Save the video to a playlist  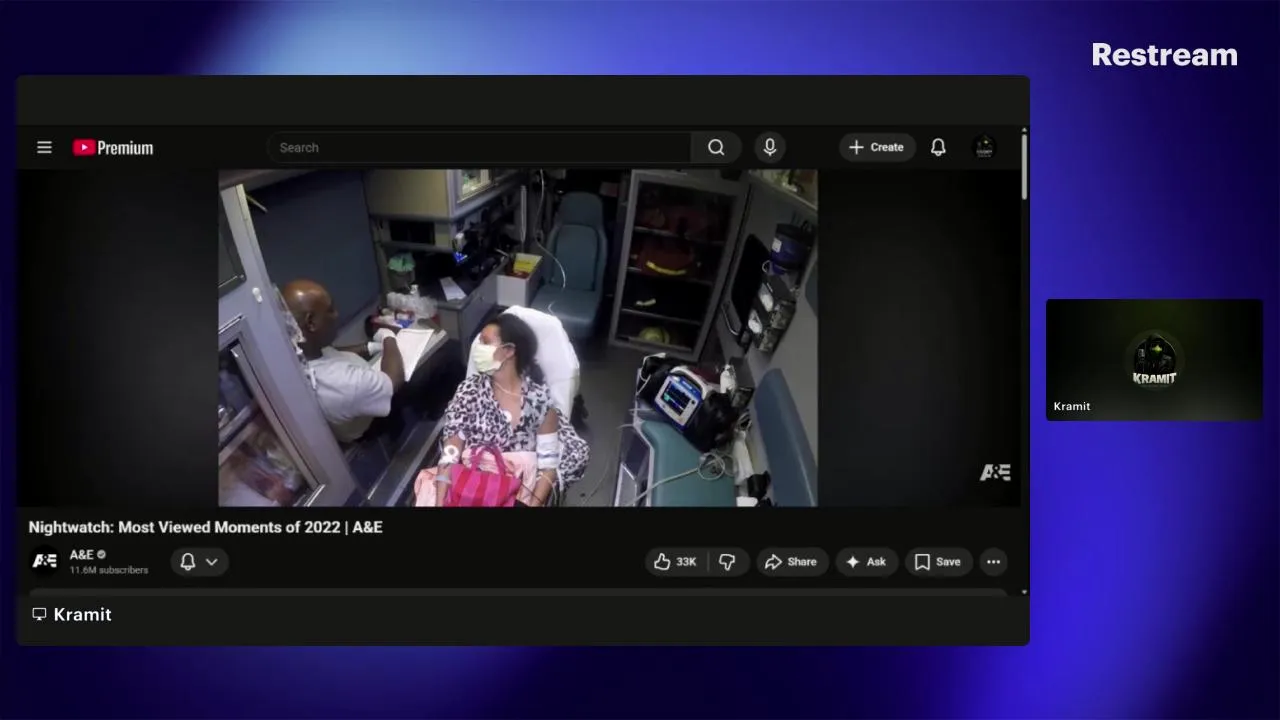click(938, 562)
